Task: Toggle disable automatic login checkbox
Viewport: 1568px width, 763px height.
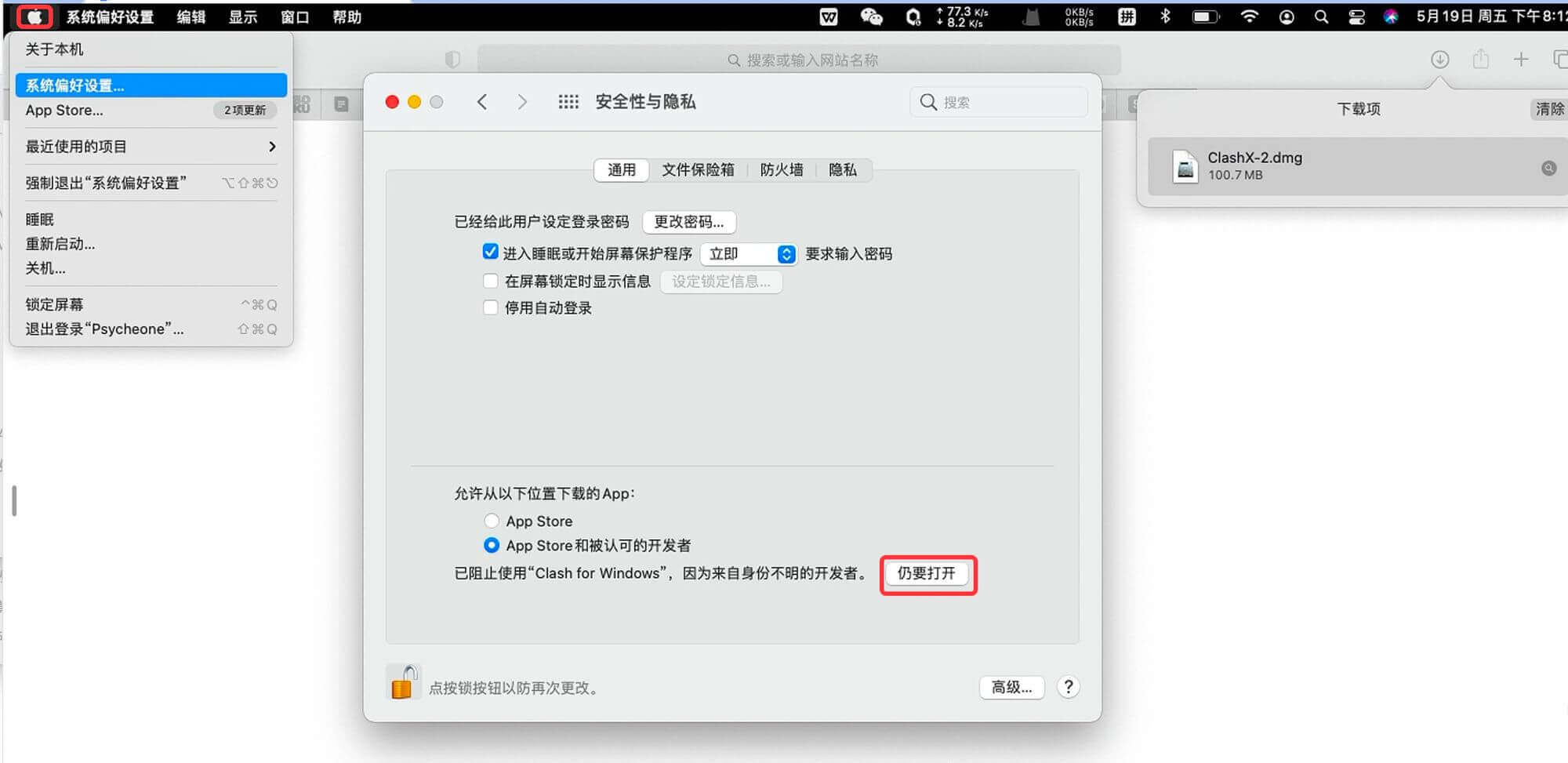Action: click(491, 307)
